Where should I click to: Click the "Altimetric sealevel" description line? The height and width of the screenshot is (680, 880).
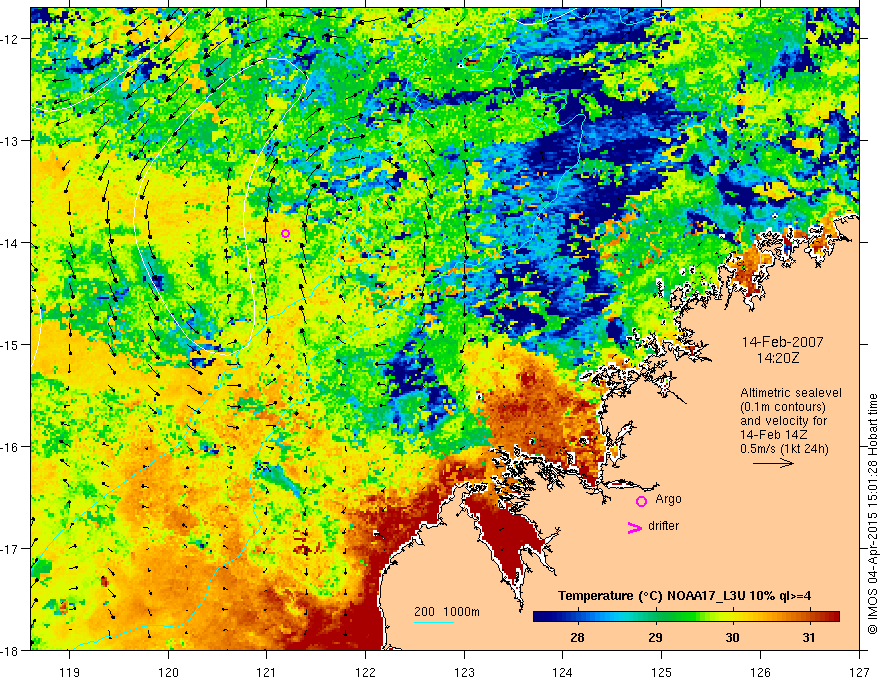791,393
